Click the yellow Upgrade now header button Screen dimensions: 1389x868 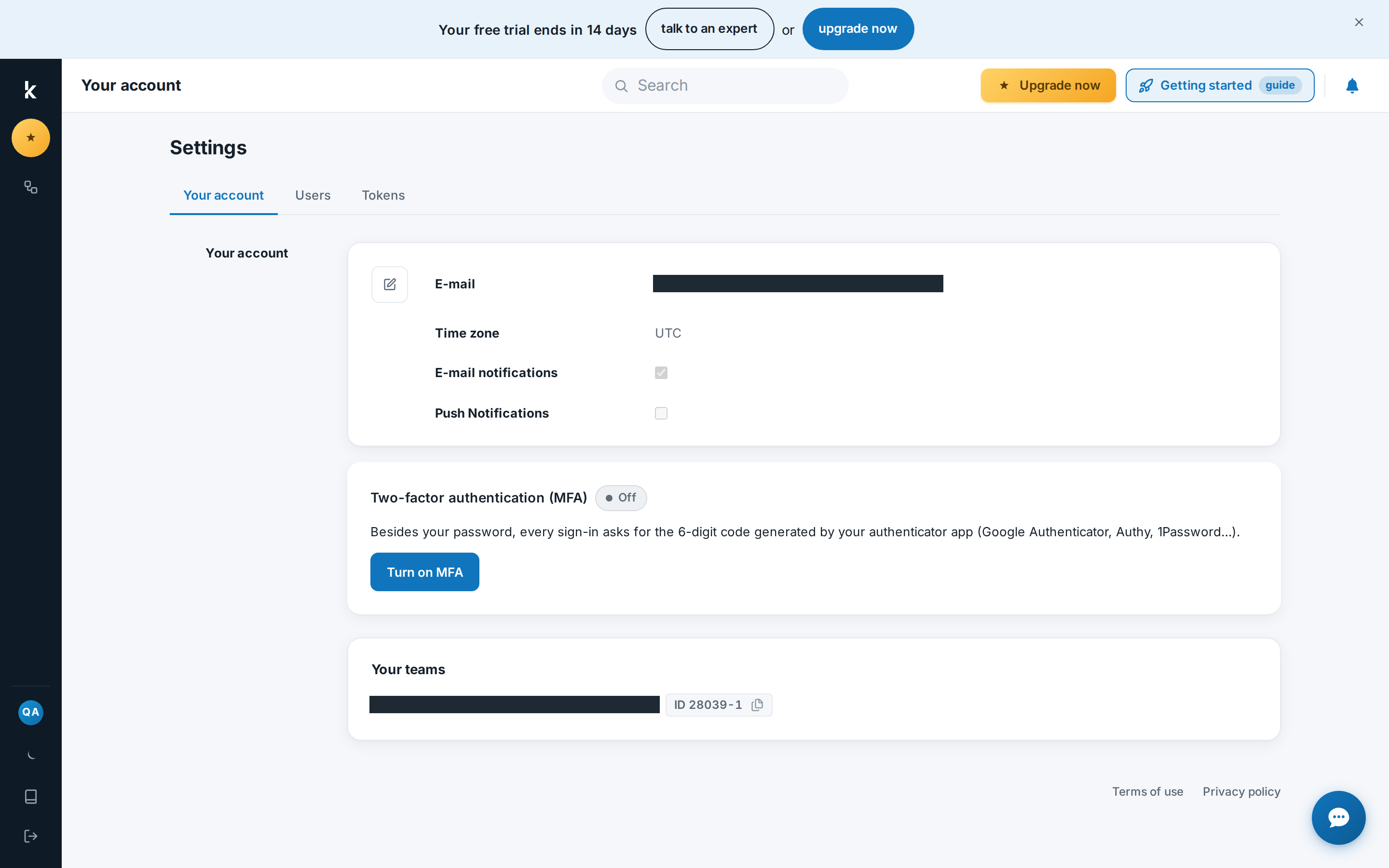pos(1048,85)
